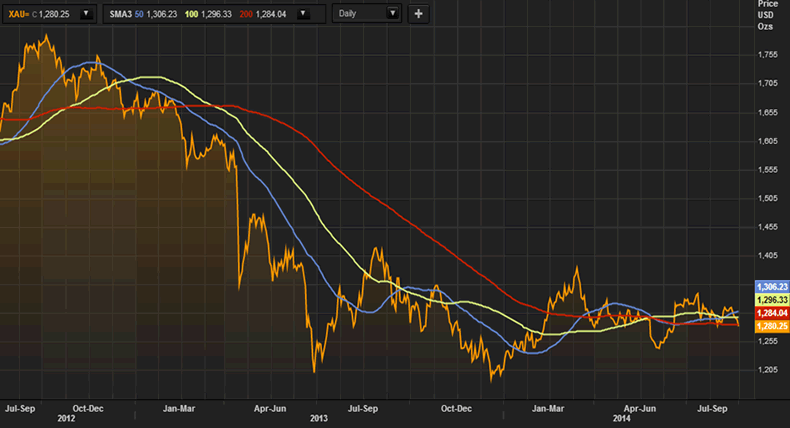This screenshot has height=428, width=790.
Task: Open the Daily interval dropdown
Action: [391, 14]
